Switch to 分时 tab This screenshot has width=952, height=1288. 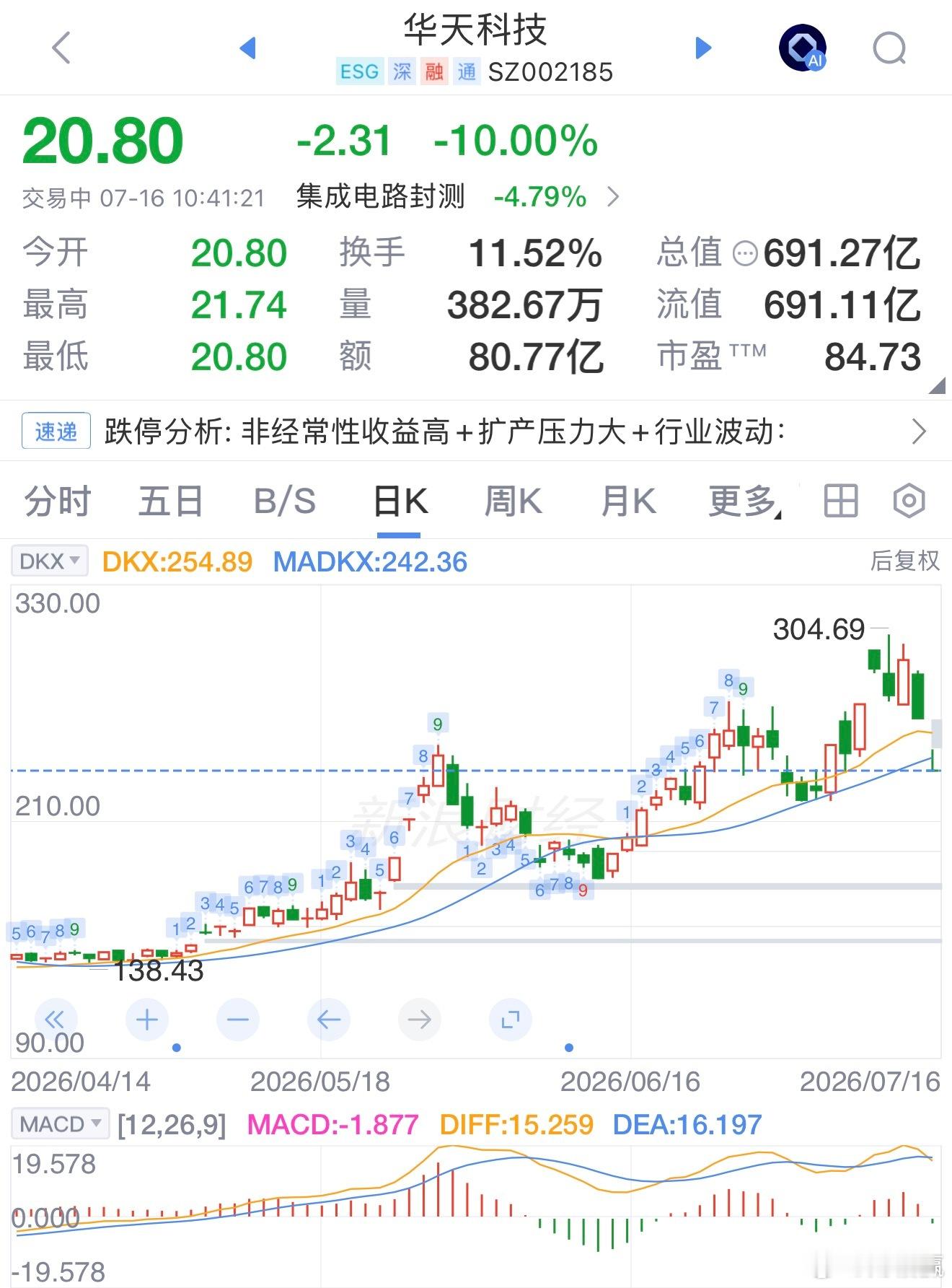point(58,501)
